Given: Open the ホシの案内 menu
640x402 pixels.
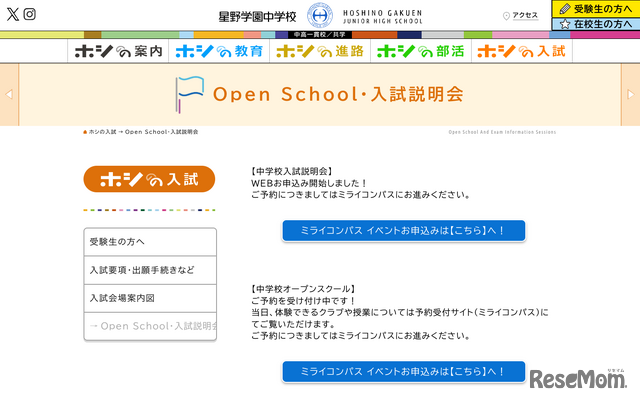Looking at the screenshot, I should (x=118, y=51).
